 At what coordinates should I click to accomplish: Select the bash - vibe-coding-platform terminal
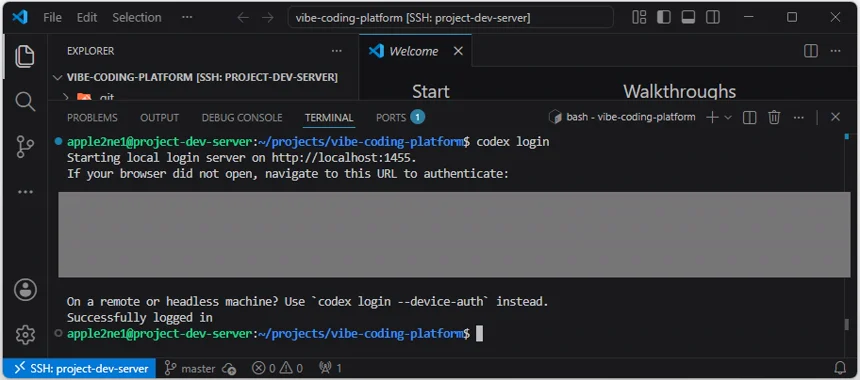click(x=622, y=117)
